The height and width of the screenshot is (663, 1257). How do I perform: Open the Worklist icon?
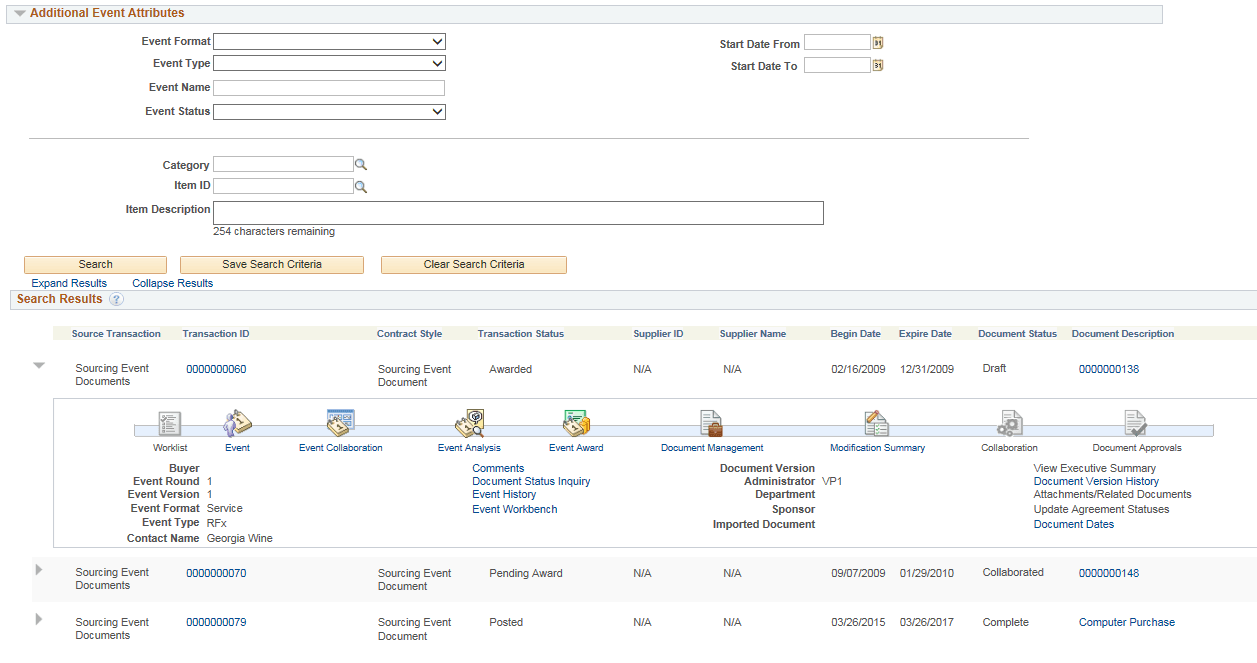click(169, 422)
